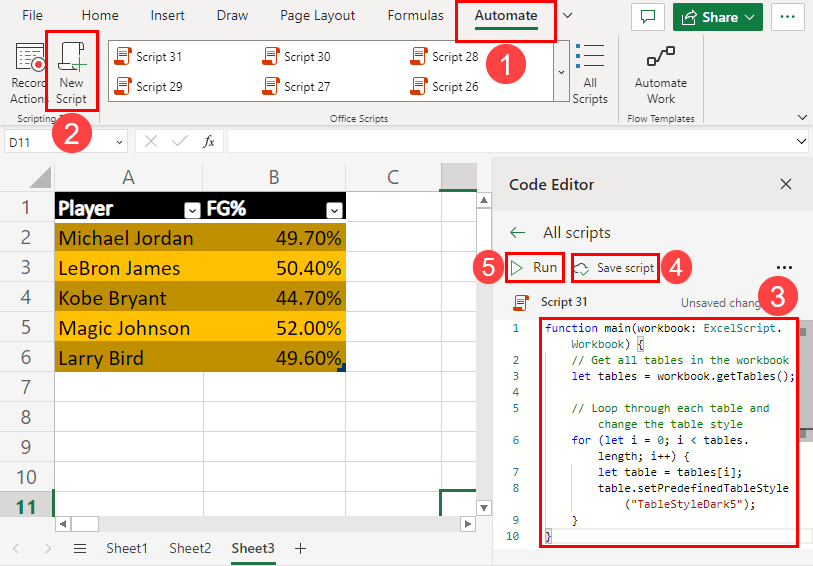Select the Kobe Bryant cell
The height and width of the screenshot is (566, 813).
(x=129, y=298)
